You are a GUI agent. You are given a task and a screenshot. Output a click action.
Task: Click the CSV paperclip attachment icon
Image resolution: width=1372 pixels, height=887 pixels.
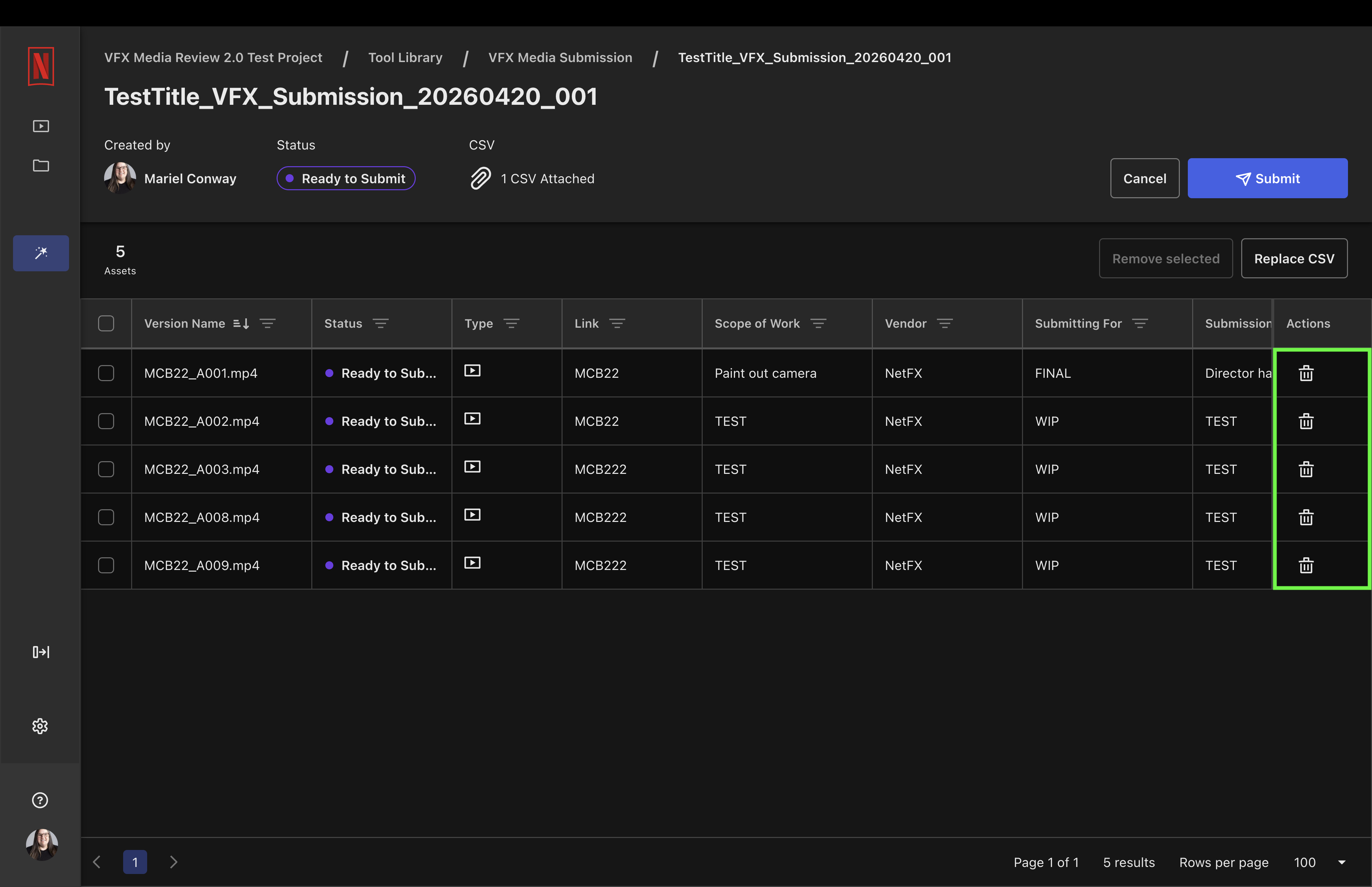click(481, 179)
